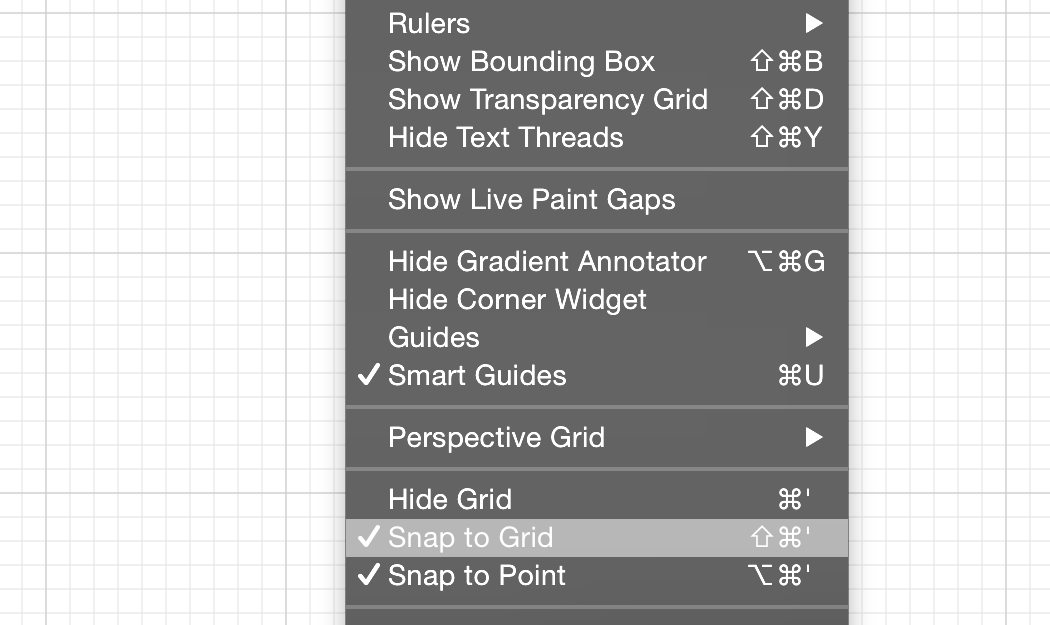1050x625 pixels.
Task: Click the checkmark beside Snap to Point
Action: pyautogui.click(x=368, y=575)
